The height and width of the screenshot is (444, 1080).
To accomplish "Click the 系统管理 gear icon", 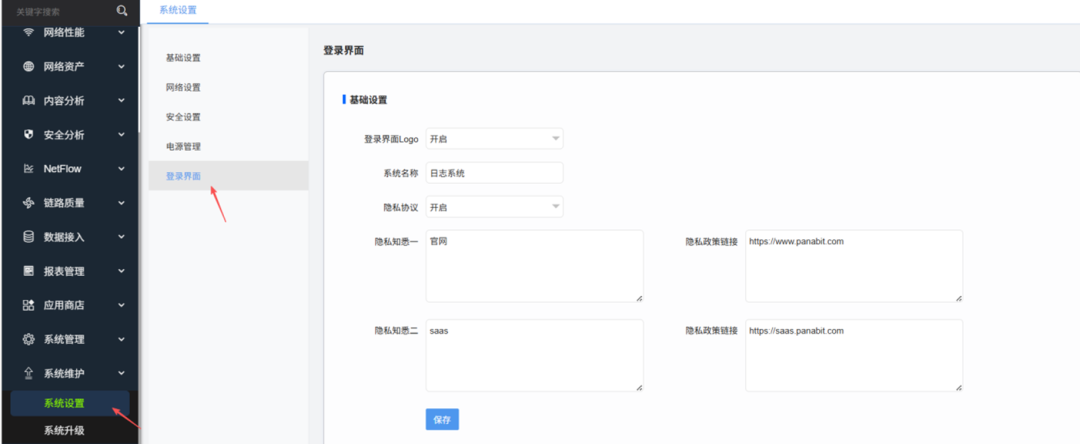I will click(x=28, y=339).
